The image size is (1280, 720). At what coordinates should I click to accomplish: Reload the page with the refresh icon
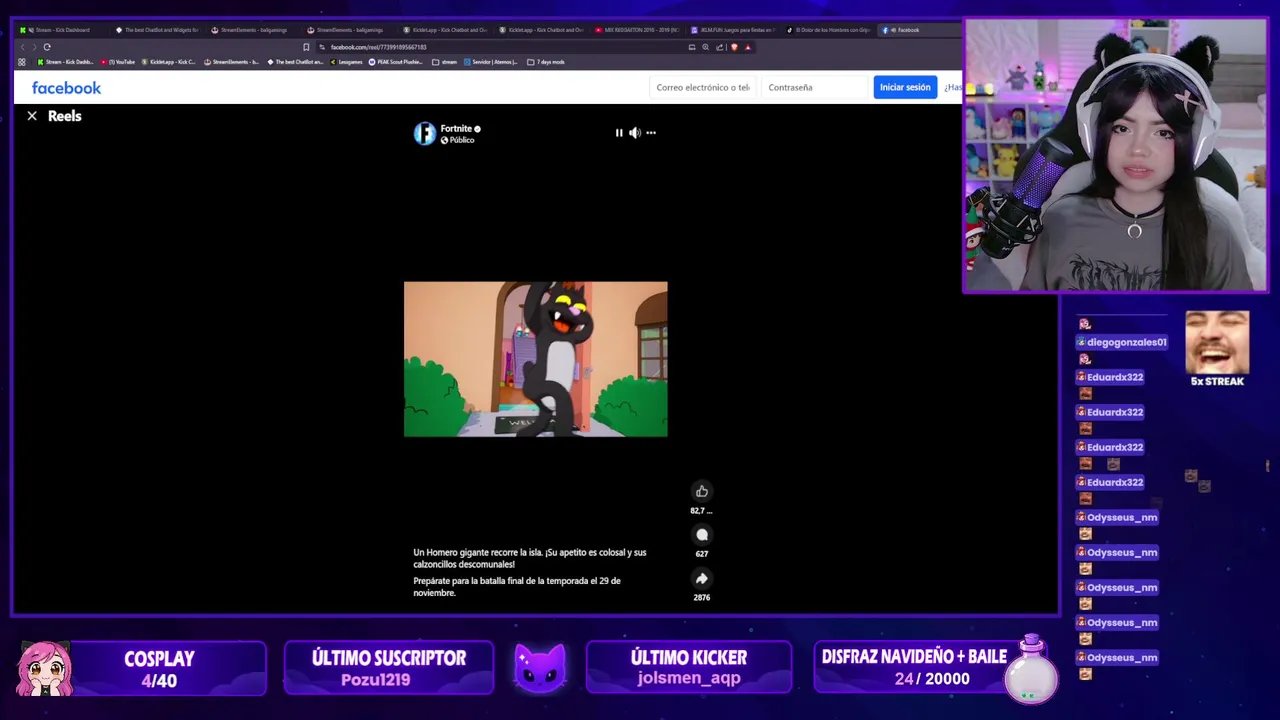coord(47,47)
